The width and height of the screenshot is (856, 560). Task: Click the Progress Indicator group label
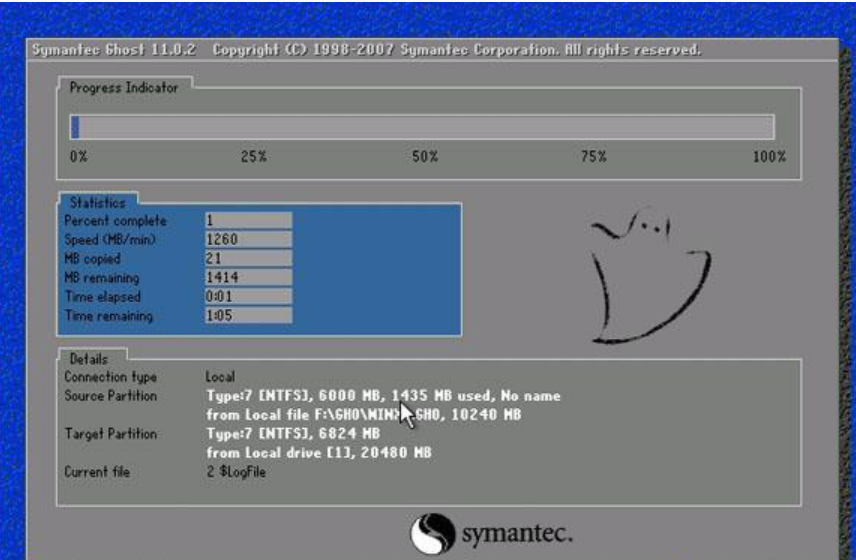[x=124, y=87]
